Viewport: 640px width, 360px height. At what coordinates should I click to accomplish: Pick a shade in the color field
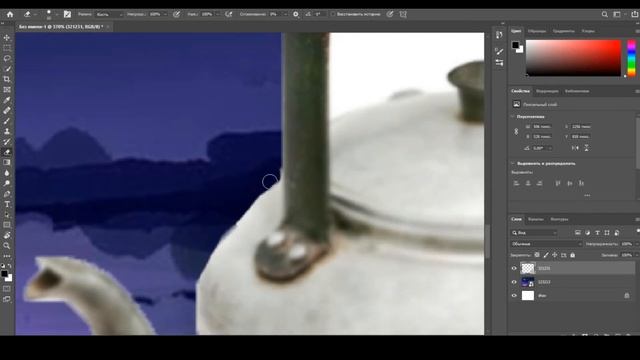tap(573, 58)
